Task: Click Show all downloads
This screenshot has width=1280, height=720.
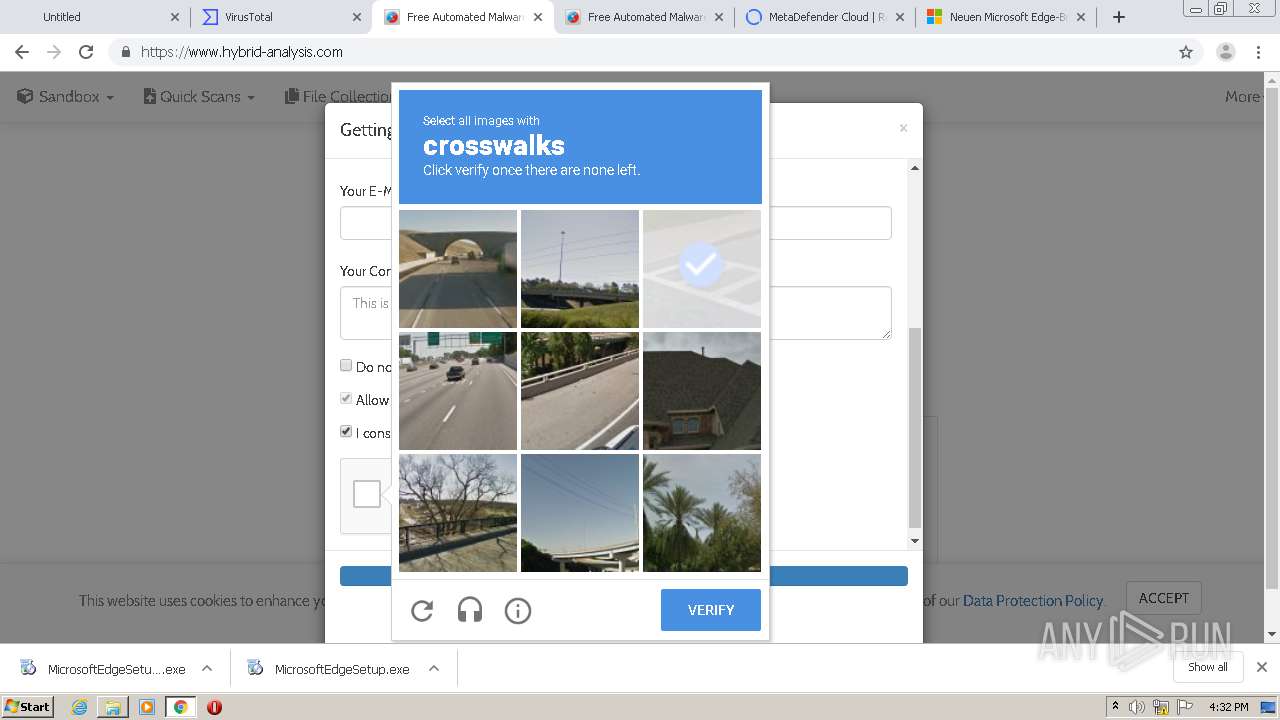Action: (1208, 667)
